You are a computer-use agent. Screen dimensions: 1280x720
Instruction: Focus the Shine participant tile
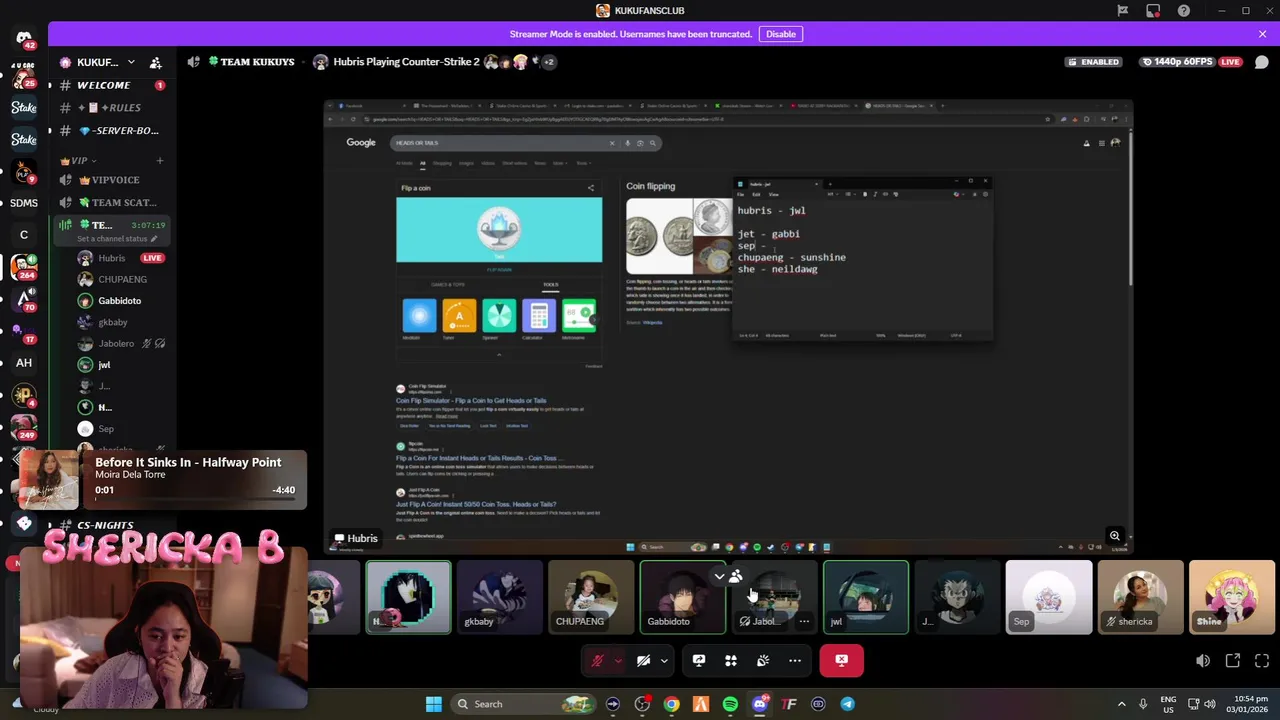[1232, 597]
